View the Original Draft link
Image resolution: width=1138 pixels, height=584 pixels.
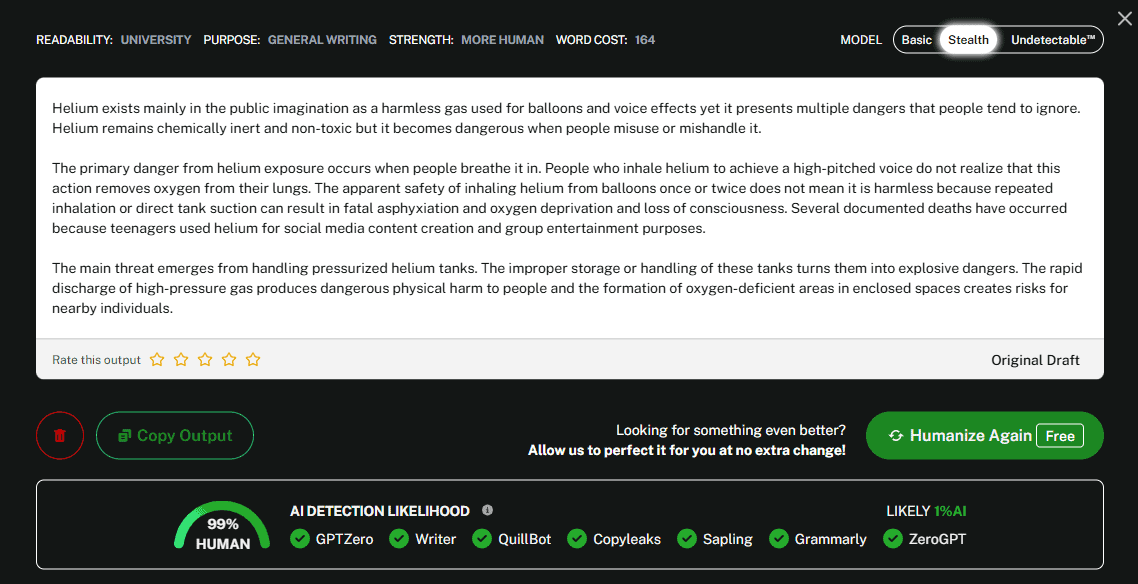tap(1035, 360)
